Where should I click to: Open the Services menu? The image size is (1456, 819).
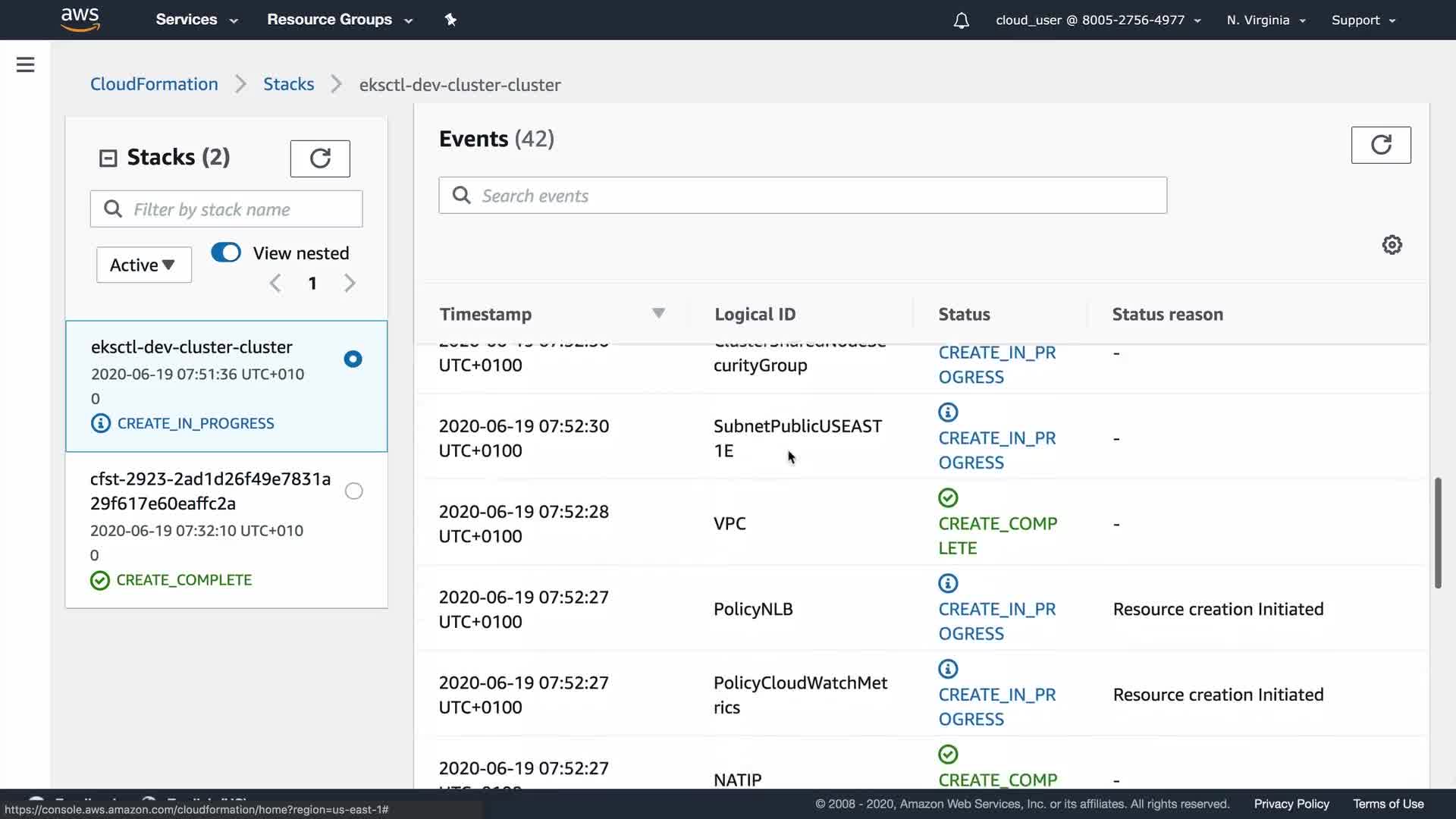(x=196, y=20)
